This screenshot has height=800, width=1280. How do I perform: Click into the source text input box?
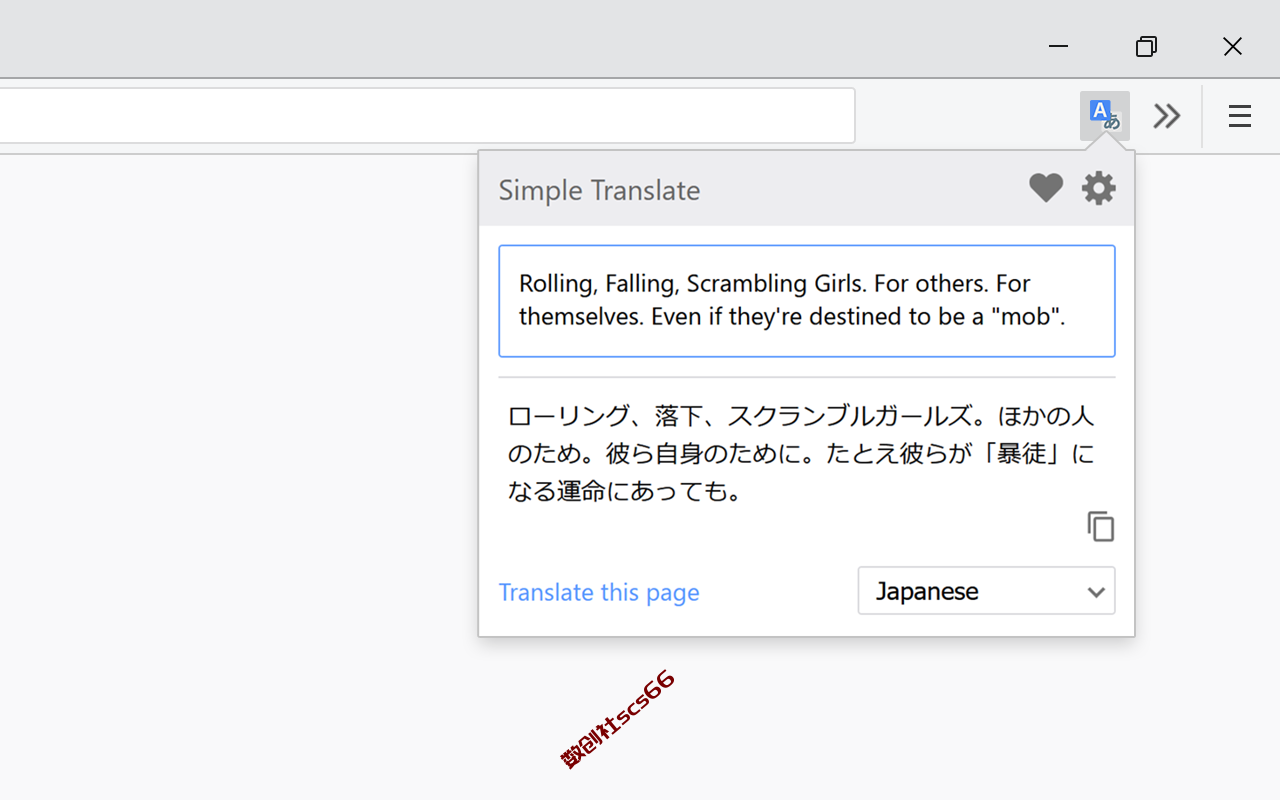pos(807,301)
